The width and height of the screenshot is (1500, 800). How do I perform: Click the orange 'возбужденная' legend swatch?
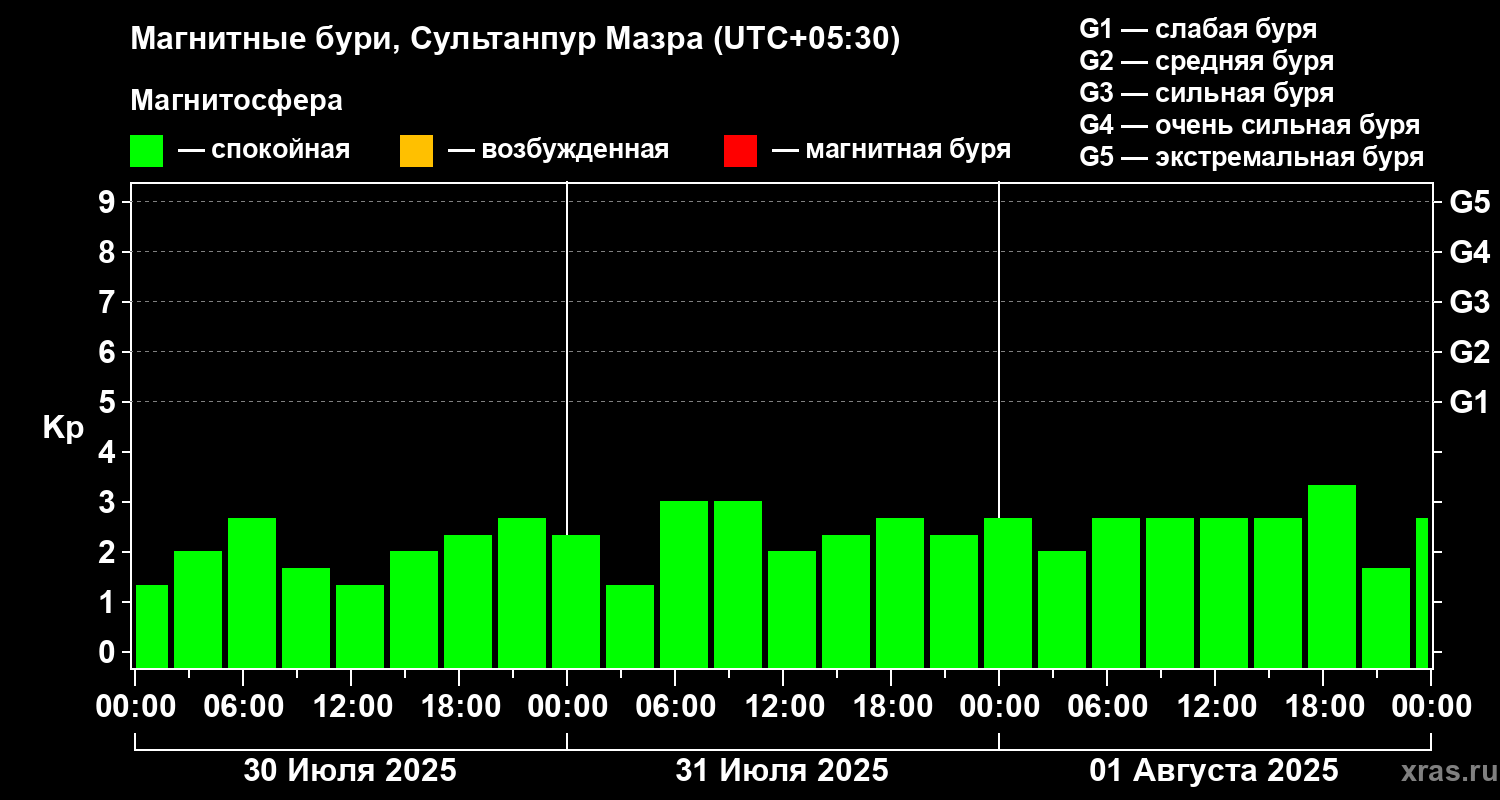tap(416, 151)
